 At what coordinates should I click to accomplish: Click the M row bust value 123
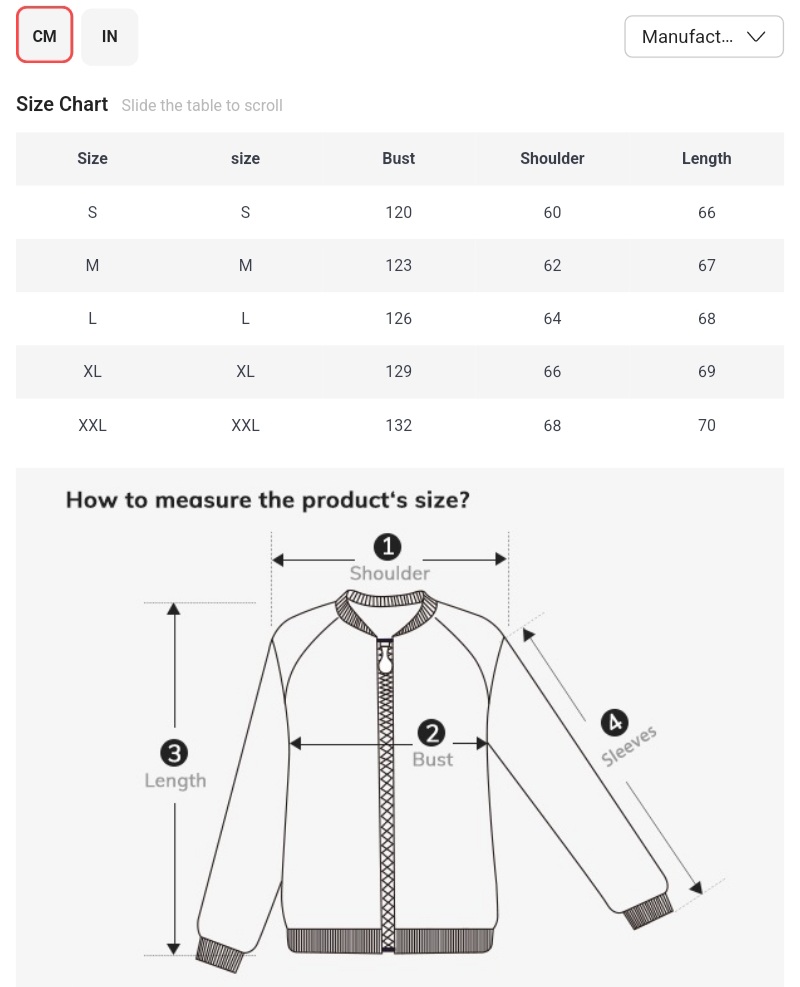398,265
